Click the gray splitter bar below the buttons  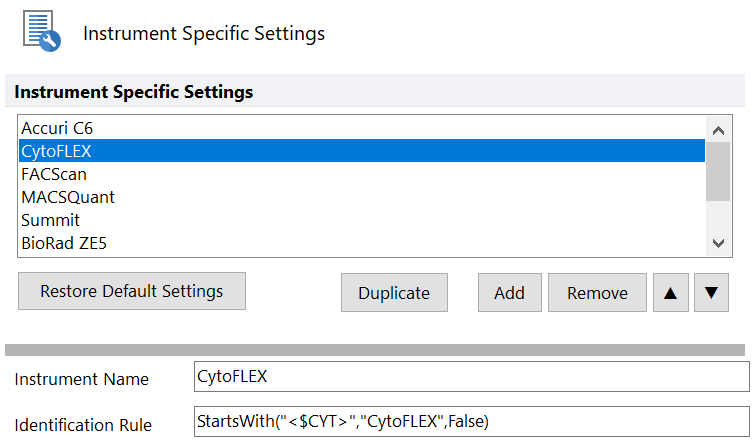374,350
